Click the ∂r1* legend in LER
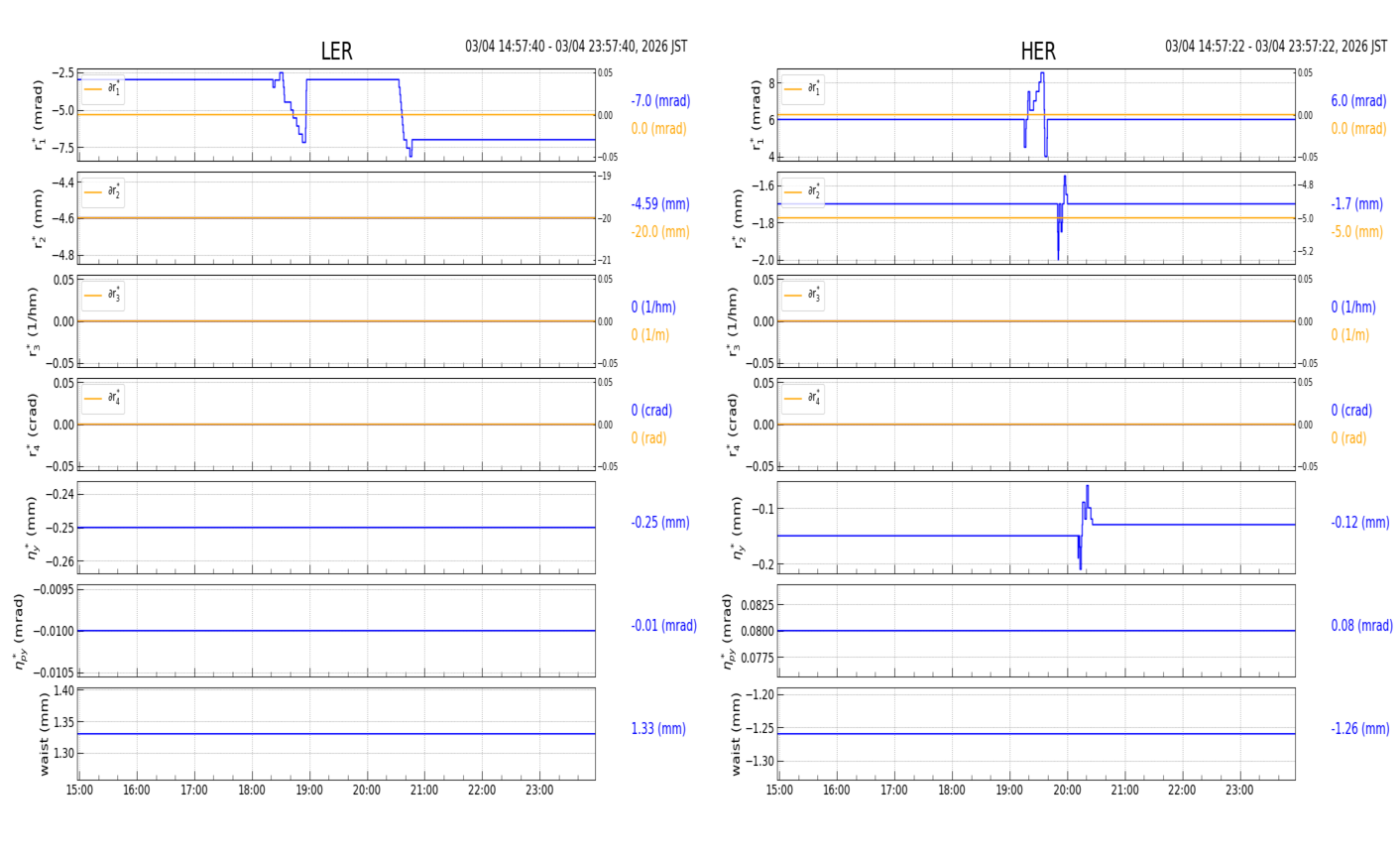The width and height of the screenshot is (1400, 857). (x=103, y=89)
